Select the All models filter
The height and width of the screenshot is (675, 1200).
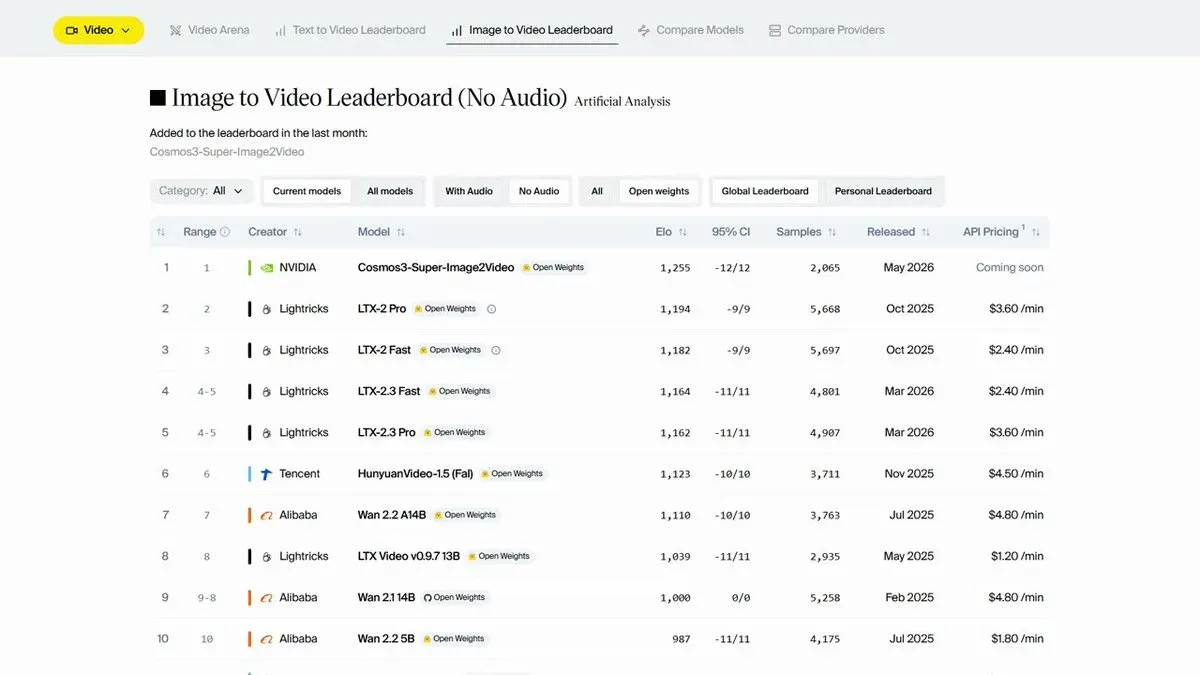(x=390, y=191)
